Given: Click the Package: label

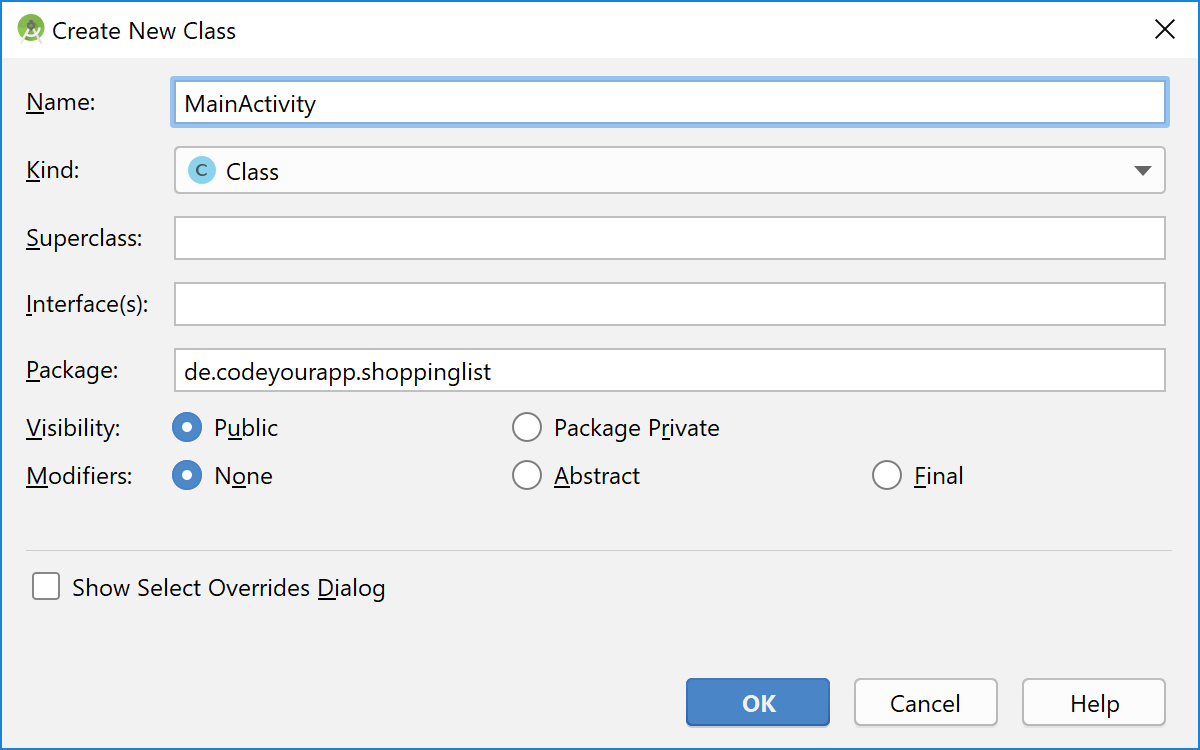Looking at the screenshot, I should pos(72,370).
